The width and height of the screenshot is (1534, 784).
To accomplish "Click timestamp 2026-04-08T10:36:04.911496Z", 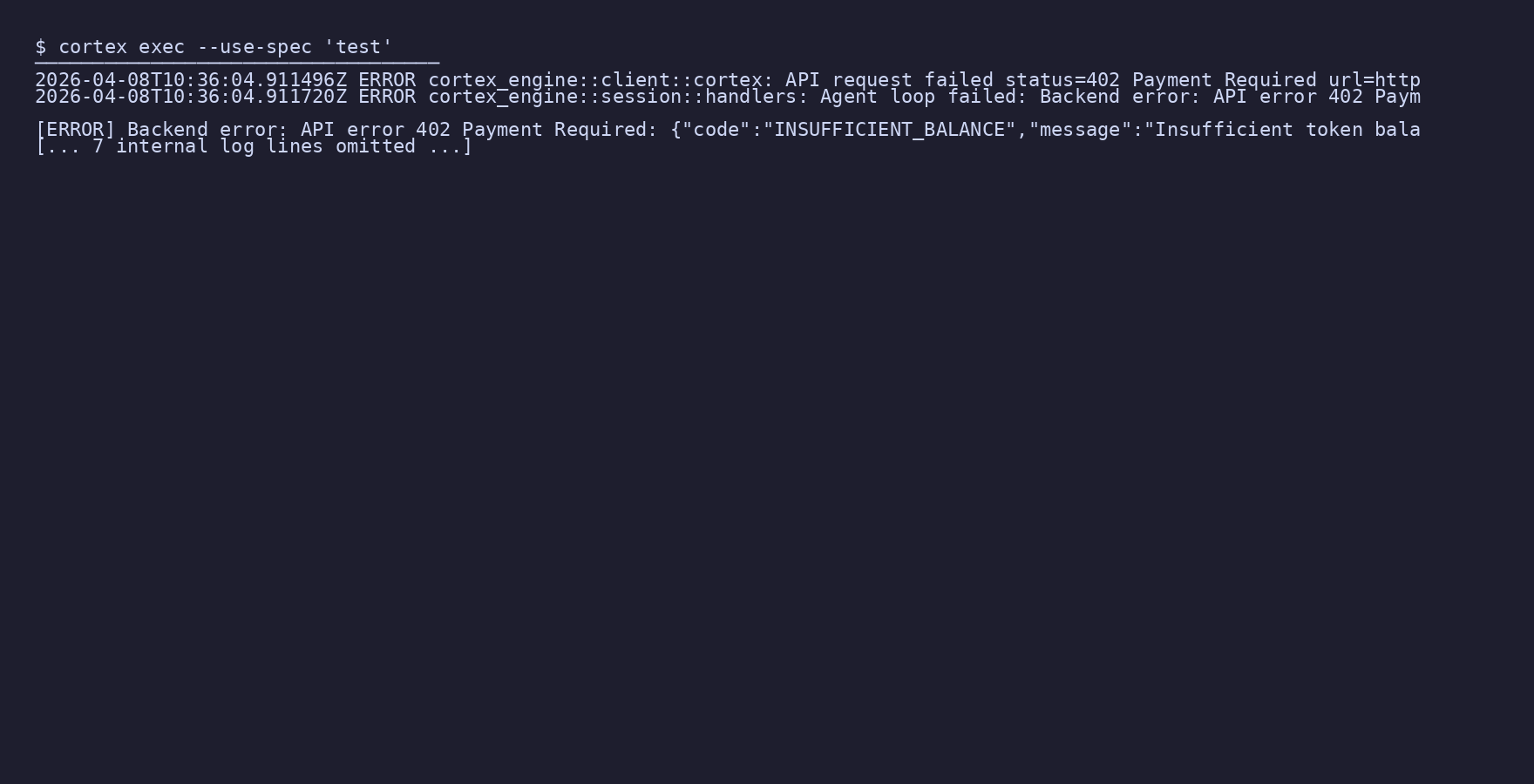I will click(191, 80).
